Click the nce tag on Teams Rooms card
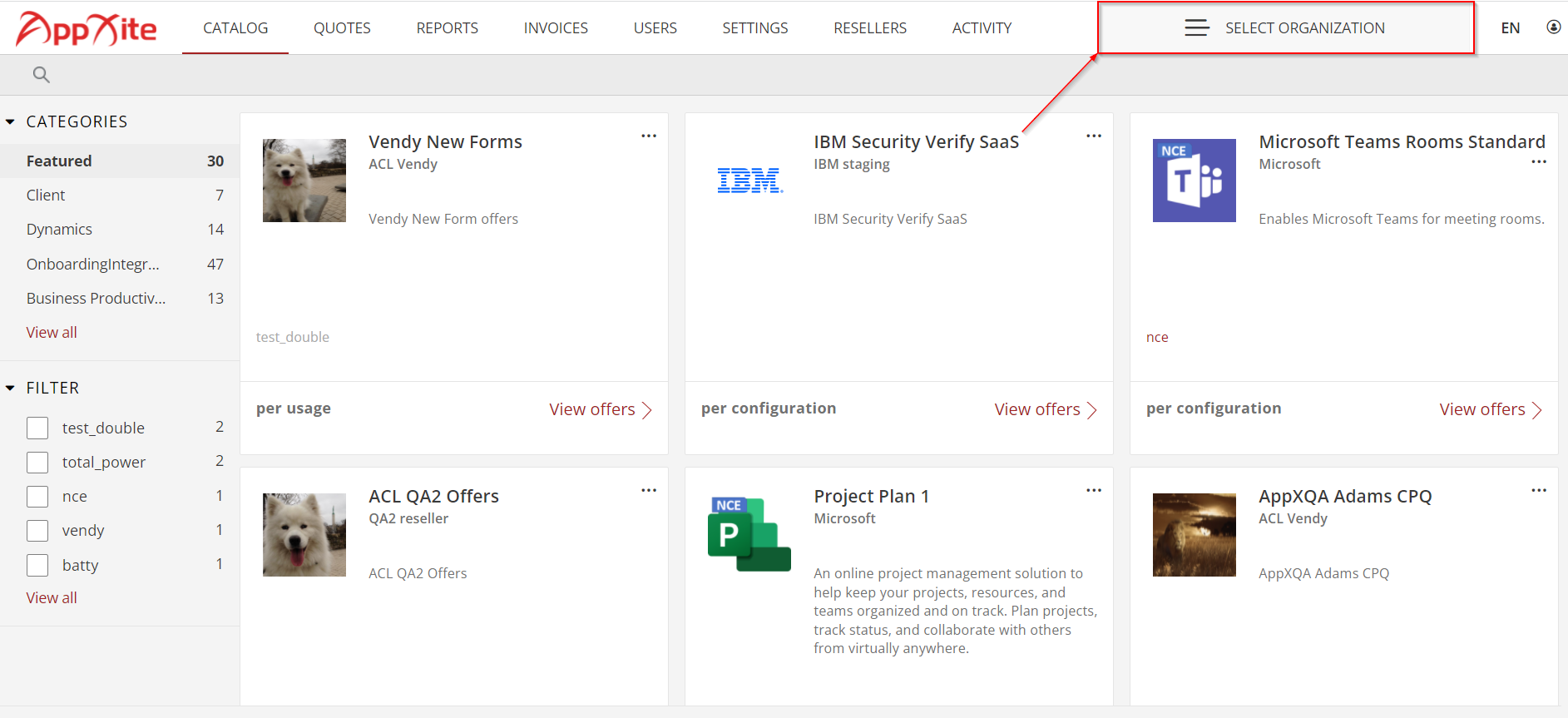Screen dimensions: 1568x718 (1157, 337)
